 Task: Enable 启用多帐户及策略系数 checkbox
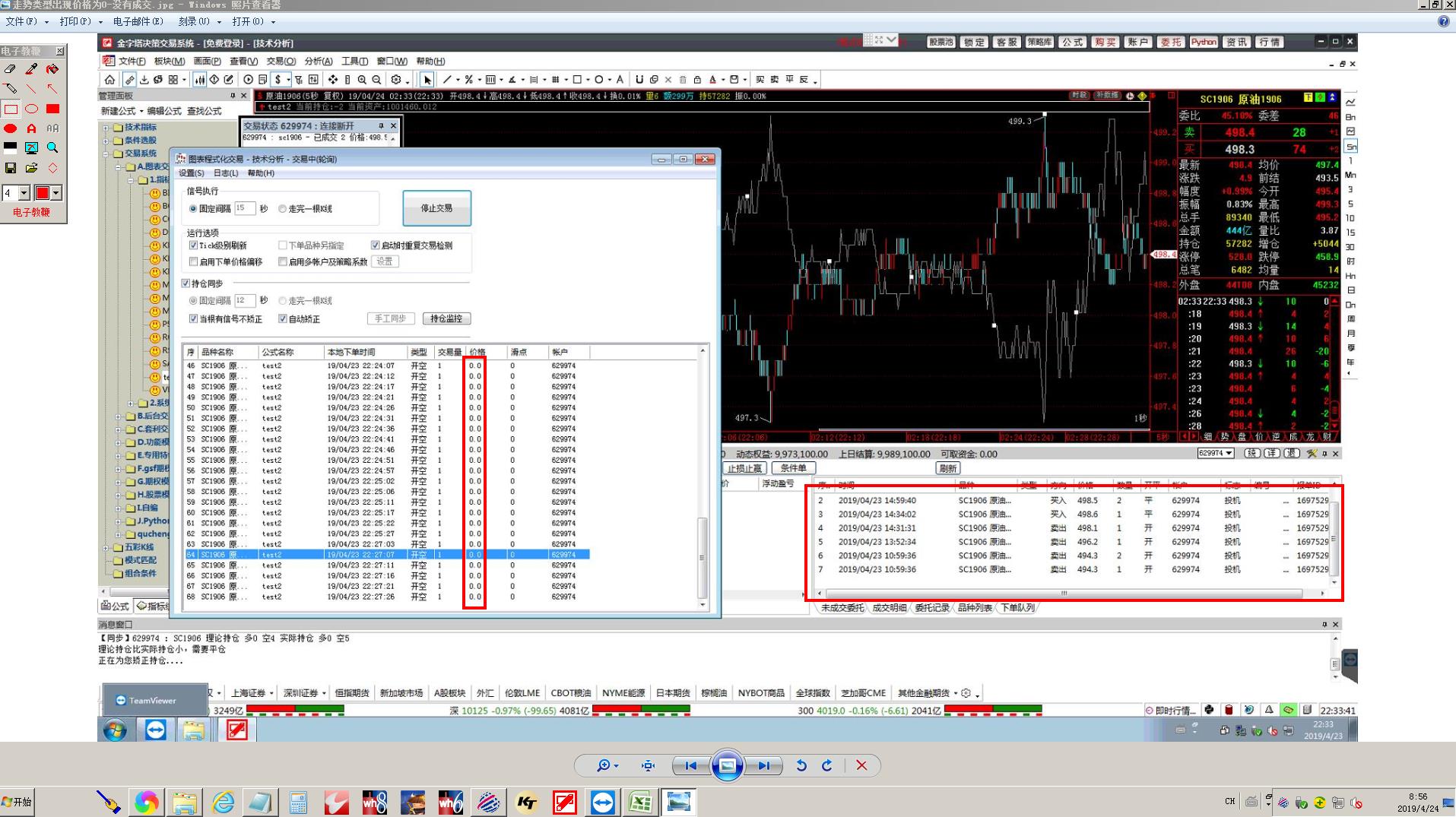(x=282, y=261)
